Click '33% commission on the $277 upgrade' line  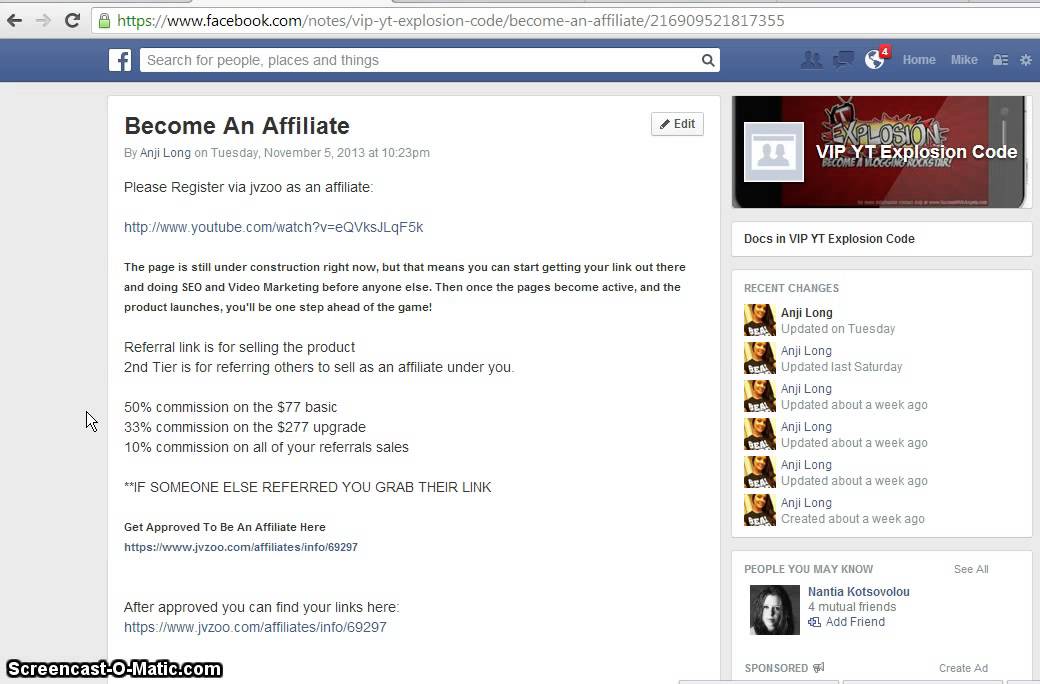click(x=245, y=427)
